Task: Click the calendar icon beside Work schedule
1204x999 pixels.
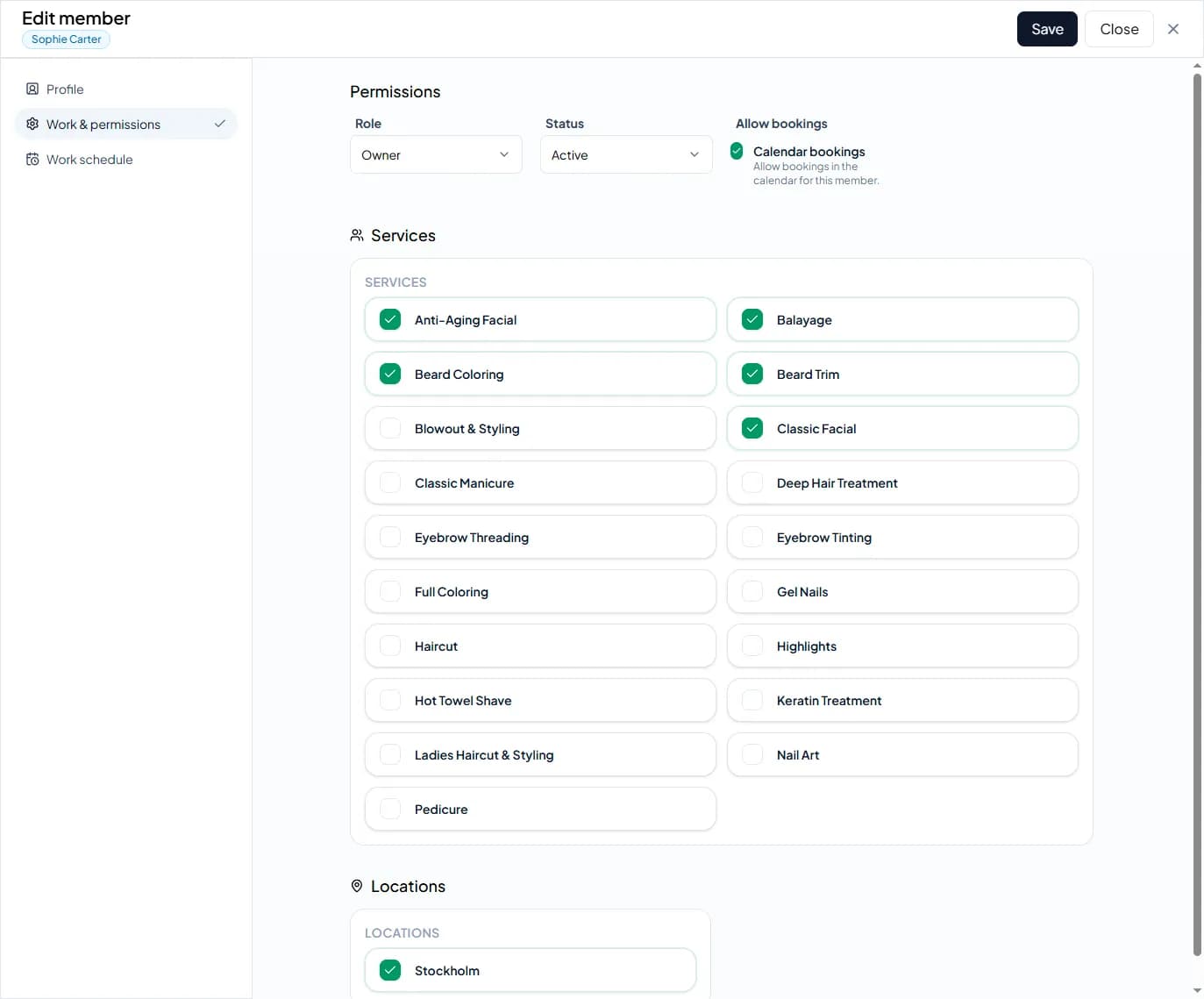Action: (x=32, y=159)
